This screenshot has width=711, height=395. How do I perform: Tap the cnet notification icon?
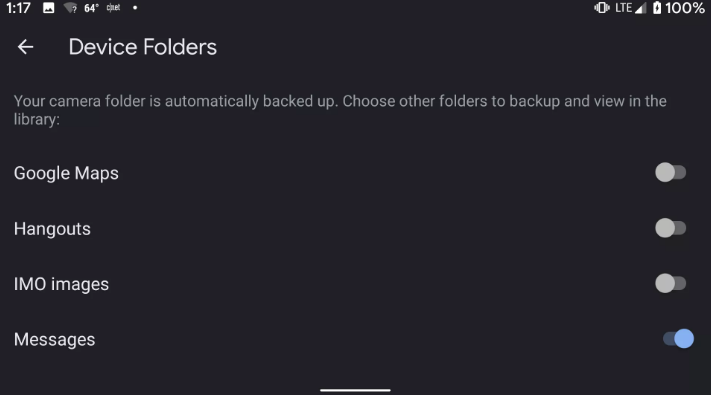pyautogui.click(x=113, y=8)
